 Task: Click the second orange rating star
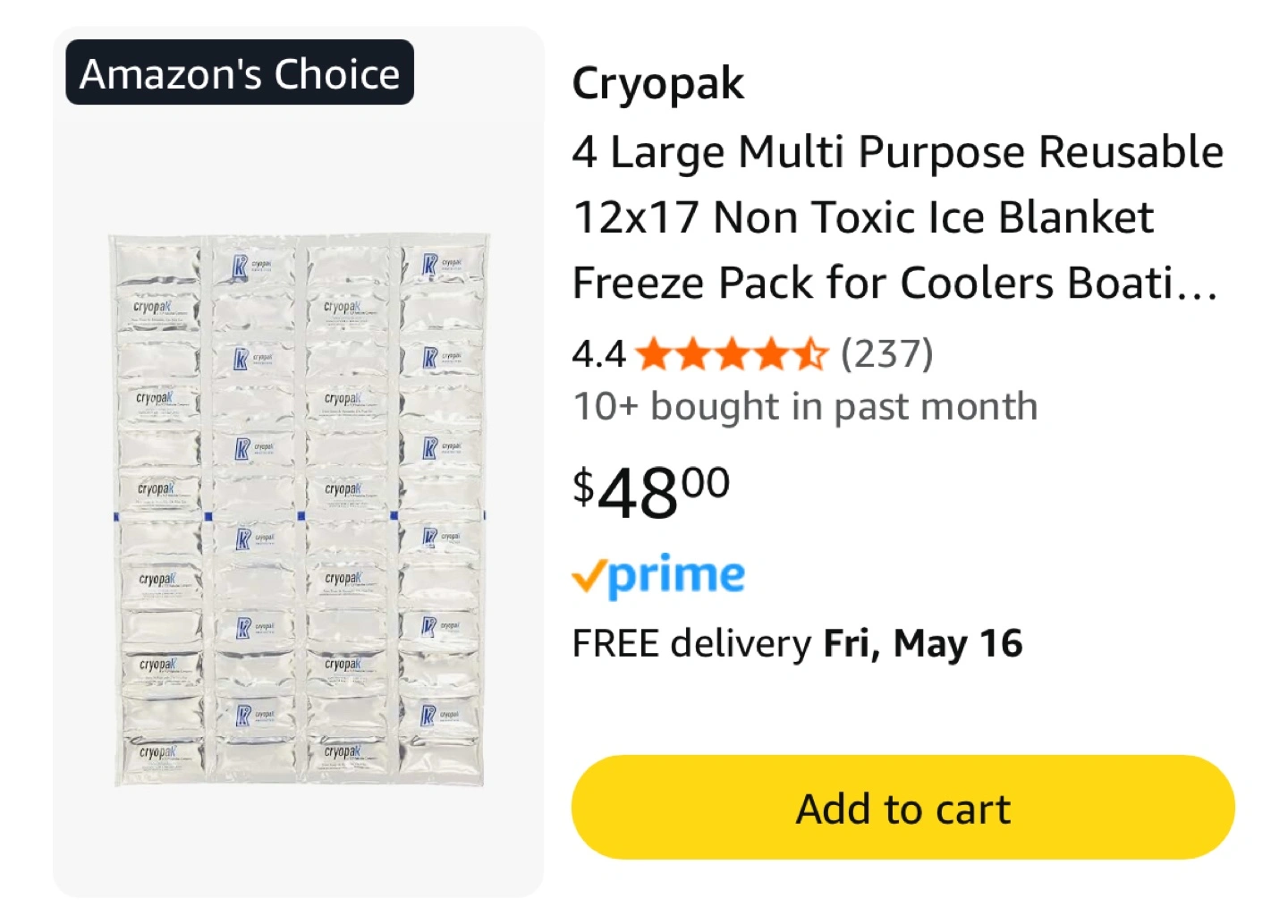pos(693,354)
